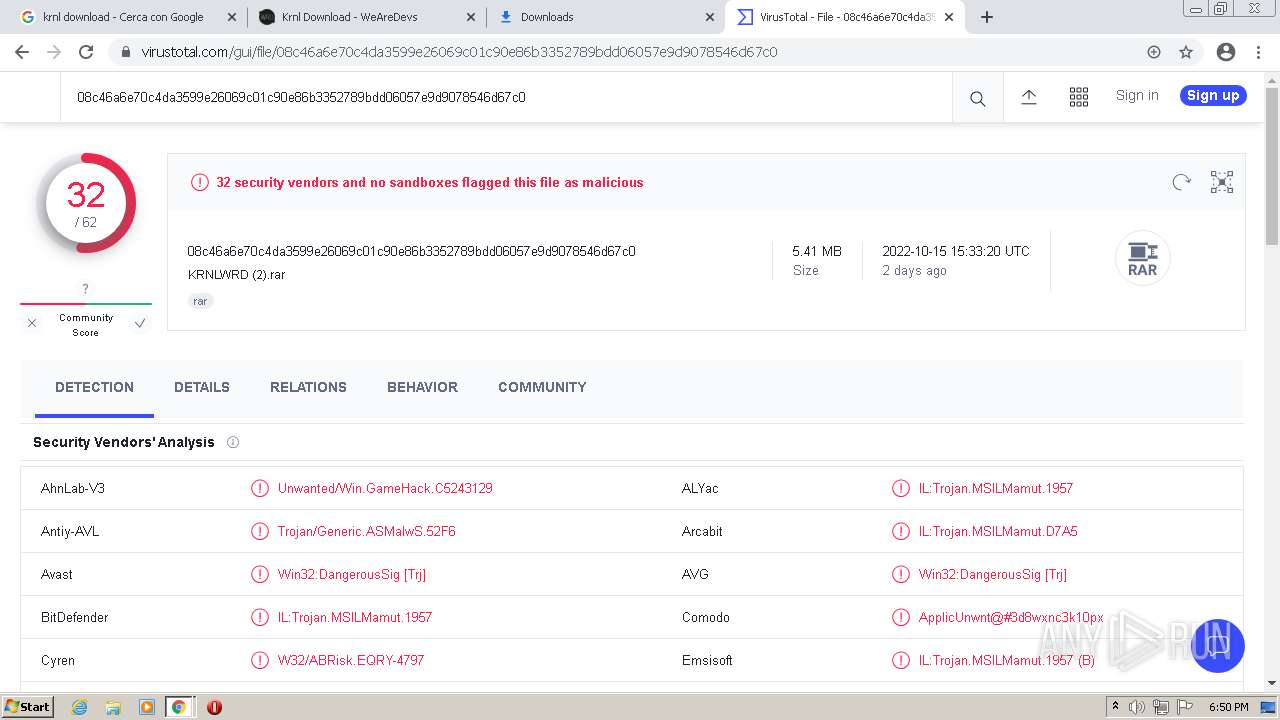Vote down with the community X icon
This screenshot has width=1280, height=720.
click(32, 323)
